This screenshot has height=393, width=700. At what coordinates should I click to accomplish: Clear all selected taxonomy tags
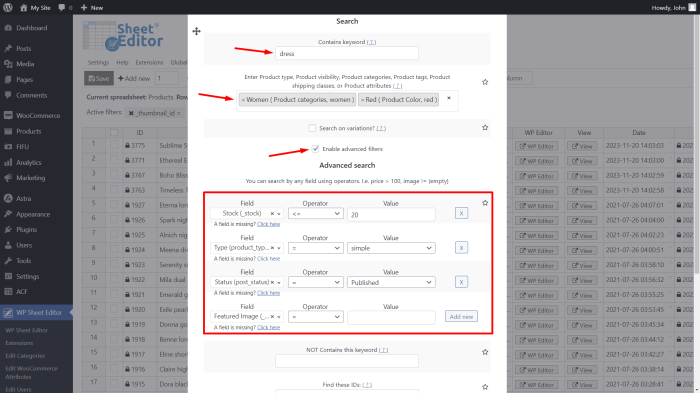tap(449, 98)
